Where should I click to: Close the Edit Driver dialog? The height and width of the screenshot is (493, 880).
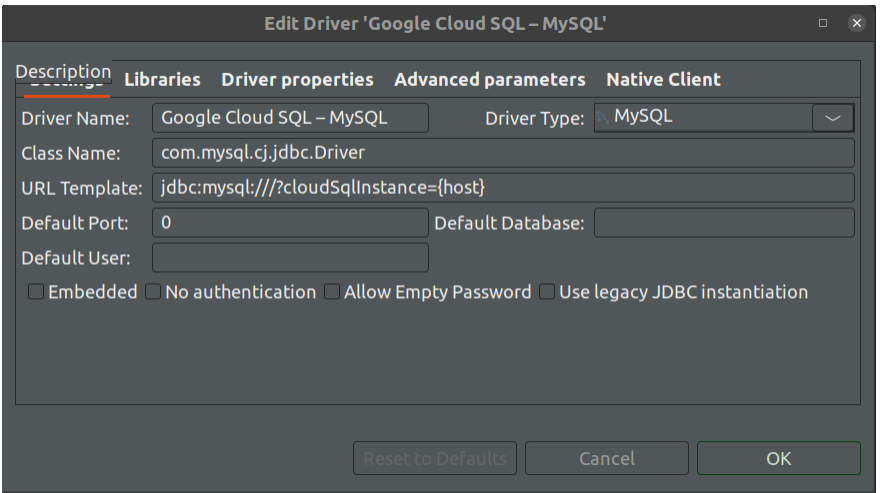point(857,23)
